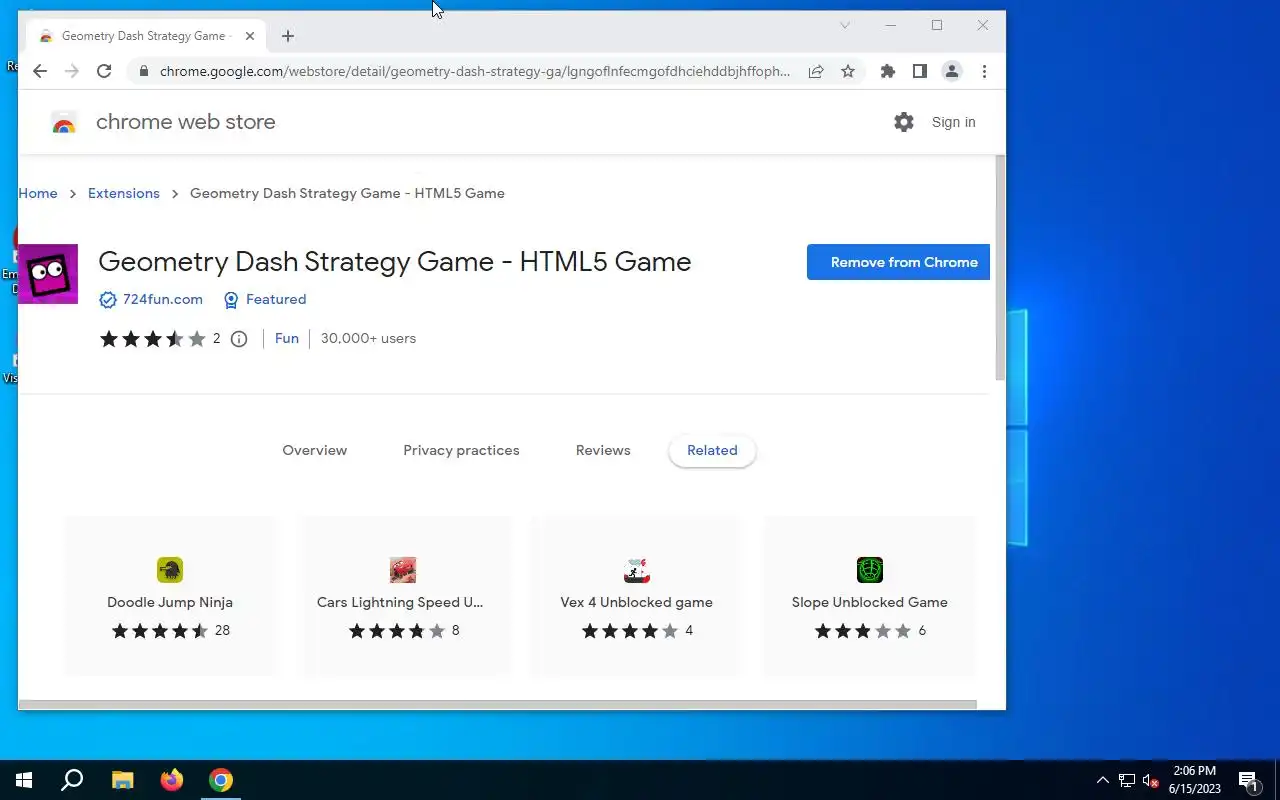Click the Chrome Web Store rainbow logo
This screenshot has width=1280, height=800.
pyautogui.click(x=64, y=123)
